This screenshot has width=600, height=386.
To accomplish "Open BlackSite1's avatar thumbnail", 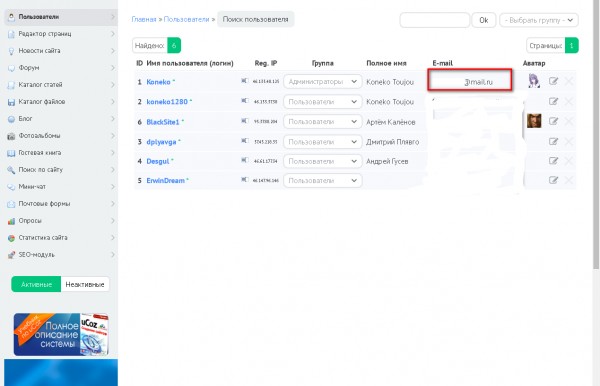I will (534, 121).
